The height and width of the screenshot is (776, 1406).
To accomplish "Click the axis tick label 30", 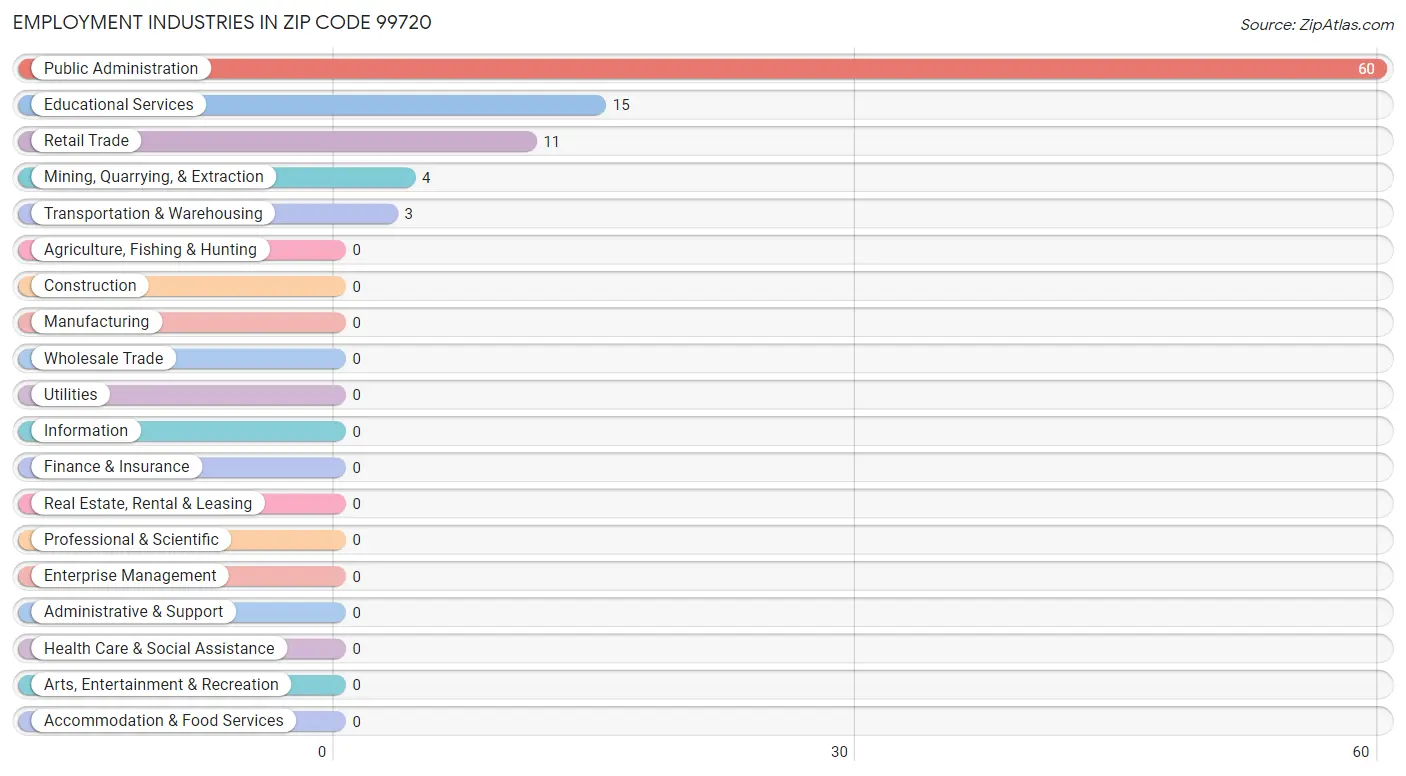I will click(x=839, y=752).
